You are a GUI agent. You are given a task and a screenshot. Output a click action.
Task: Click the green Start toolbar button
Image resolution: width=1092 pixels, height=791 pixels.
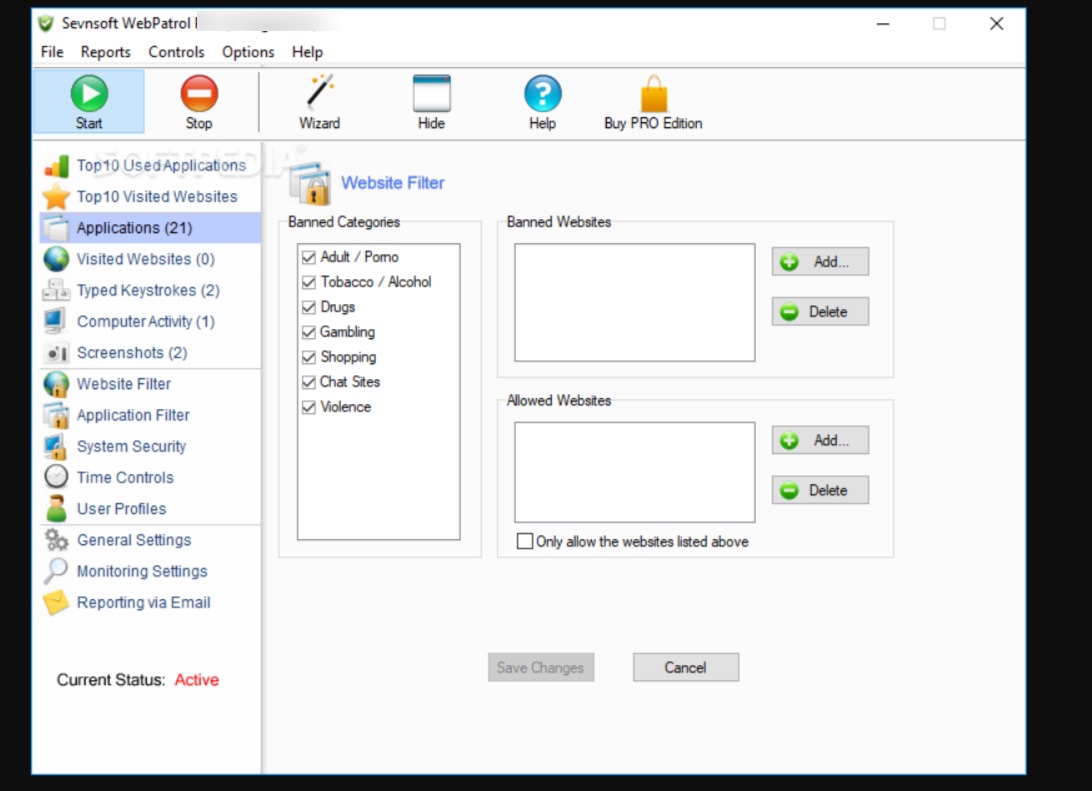89,102
